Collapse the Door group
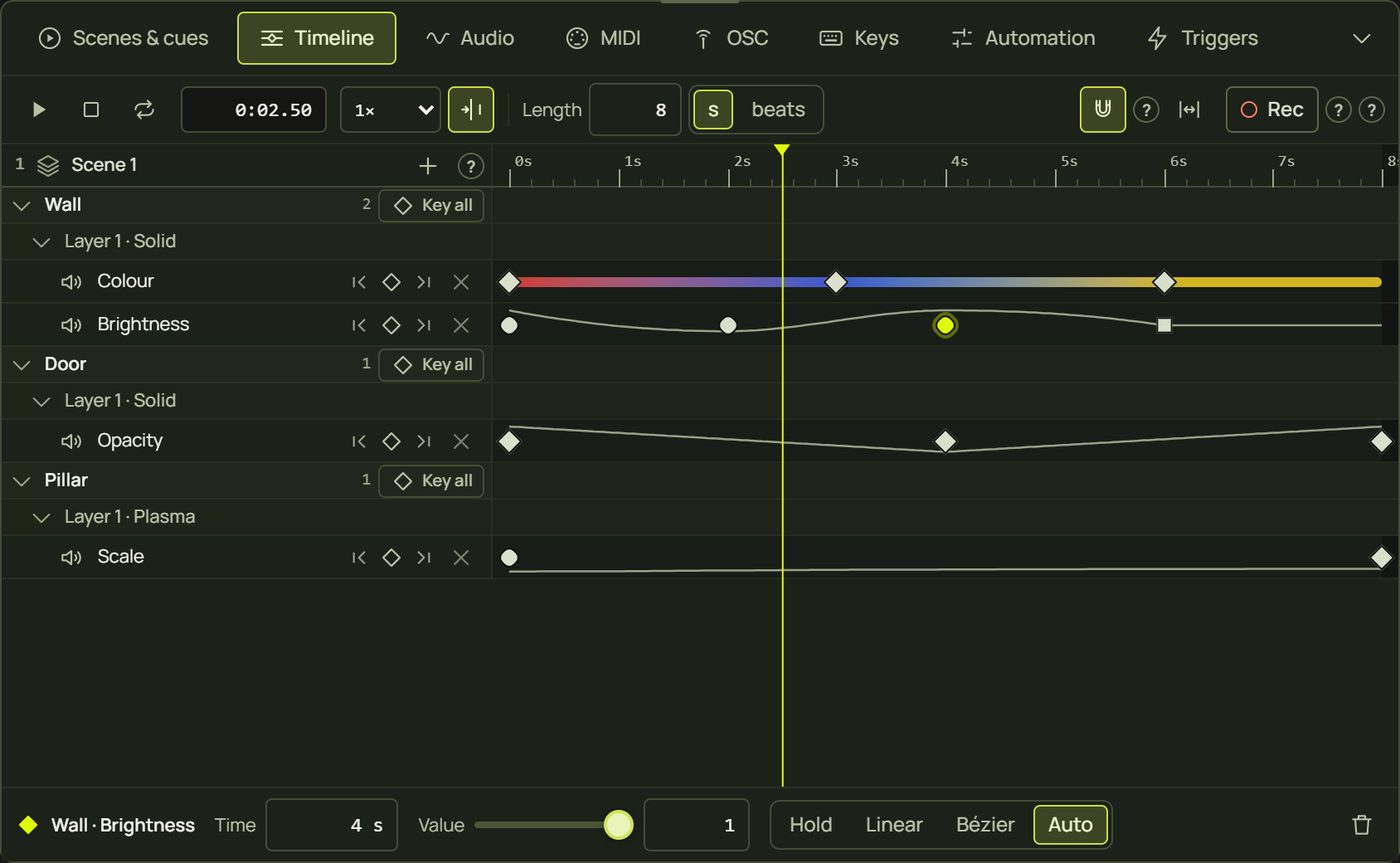 point(21,365)
